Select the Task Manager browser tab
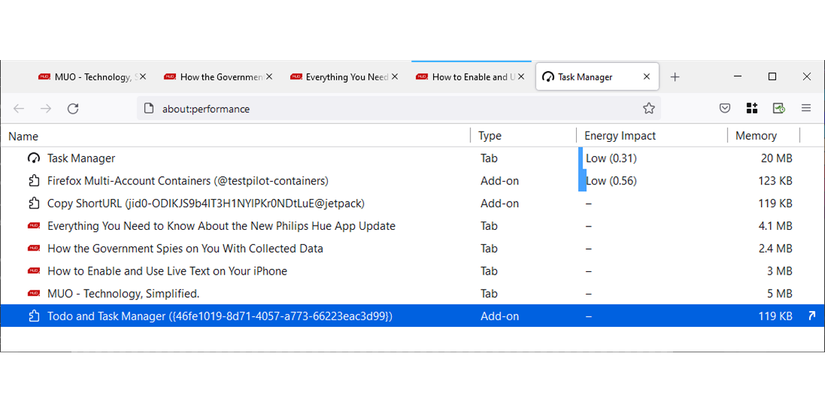 (597, 77)
